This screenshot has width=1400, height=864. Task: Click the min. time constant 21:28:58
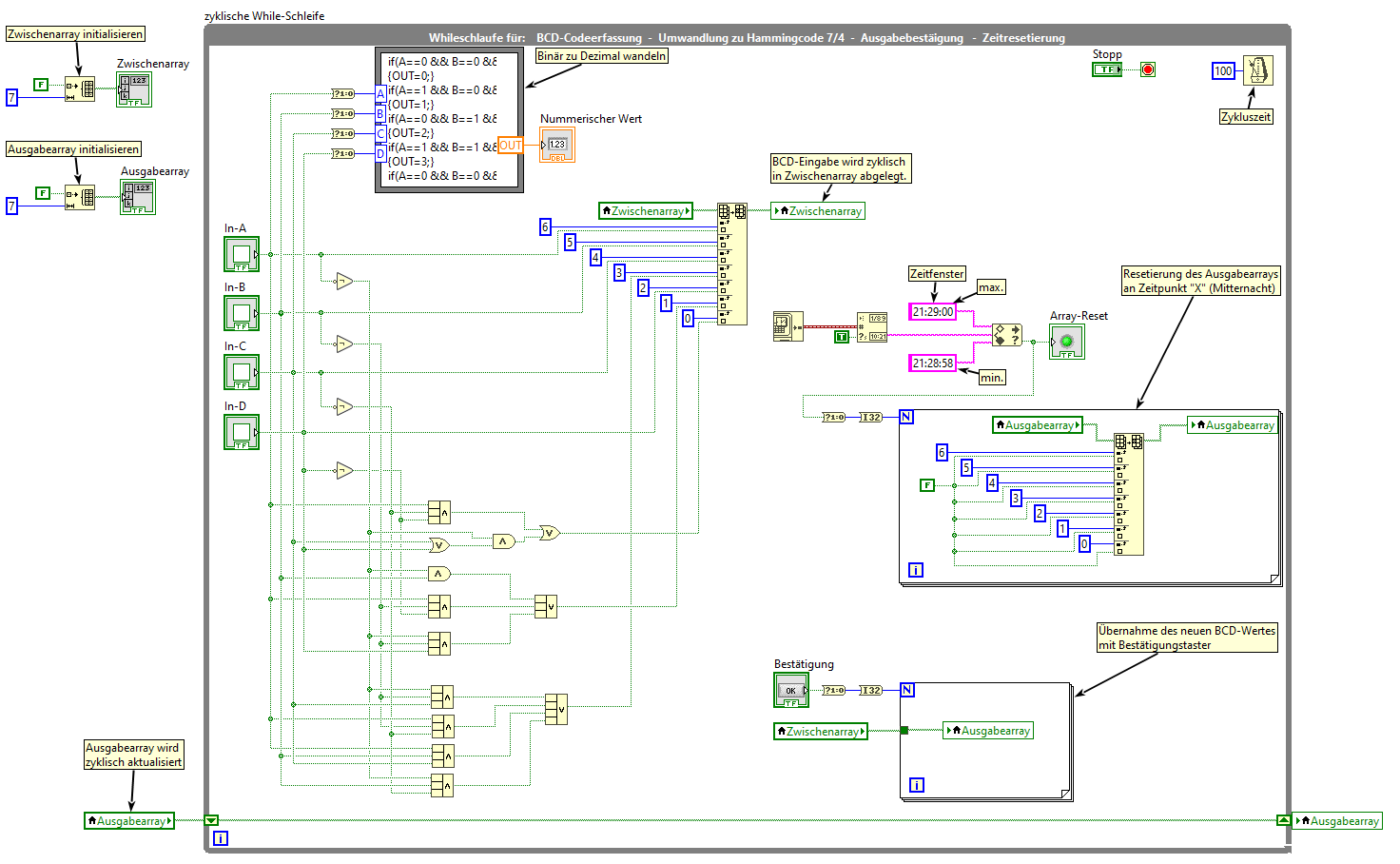click(x=932, y=363)
